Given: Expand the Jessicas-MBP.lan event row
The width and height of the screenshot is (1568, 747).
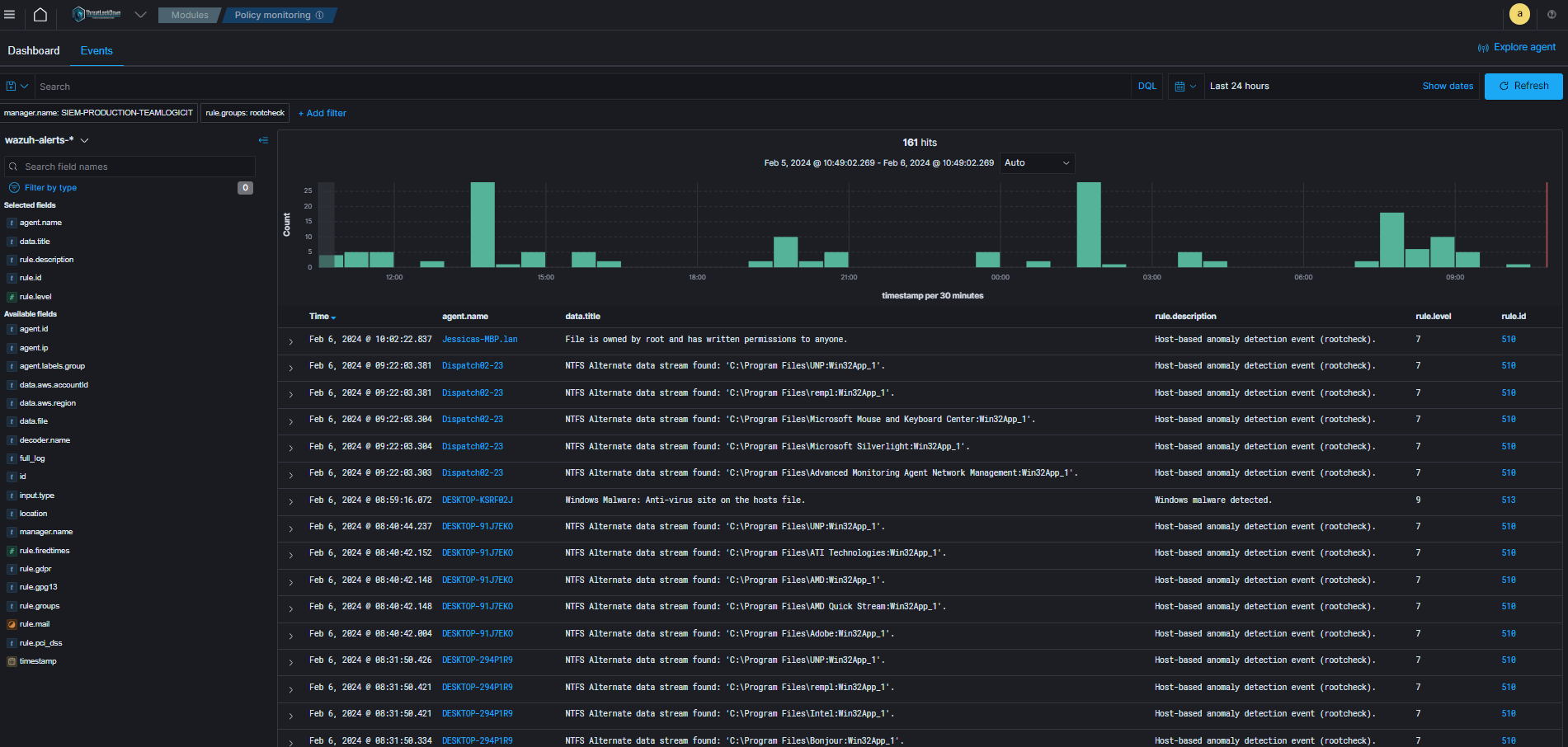Looking at the screenshot, I should [x=290, y=341].
